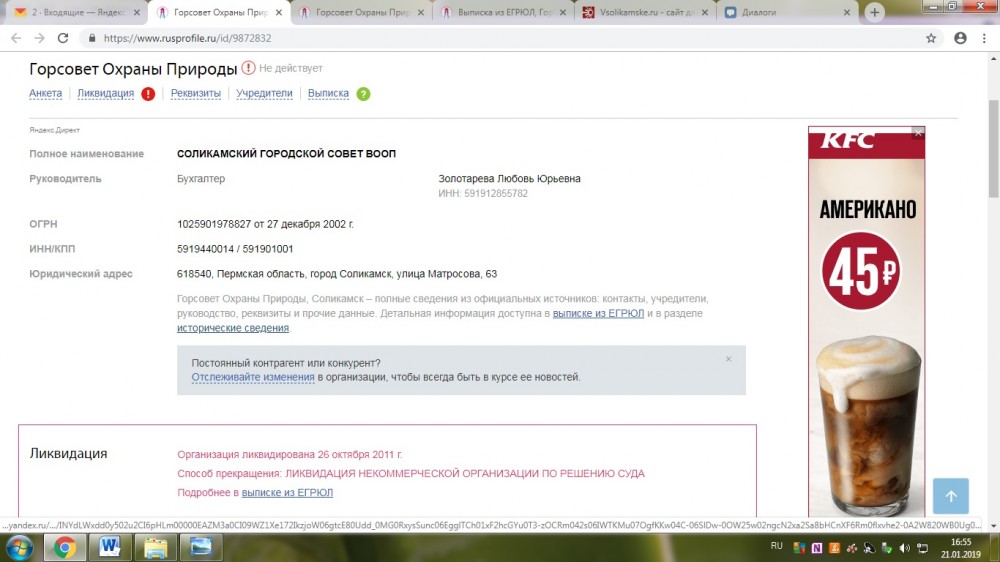Image resolution: width=1000 pixels, height=562 pixels.
Task: Open Microsoft Word from the taskbar
Action: (110, 547)
